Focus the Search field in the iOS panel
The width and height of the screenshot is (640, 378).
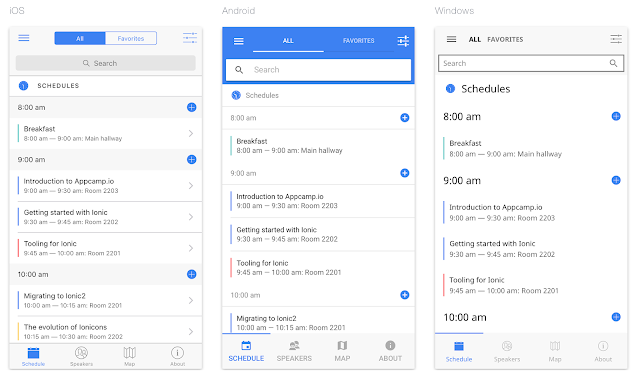(106, 63)
